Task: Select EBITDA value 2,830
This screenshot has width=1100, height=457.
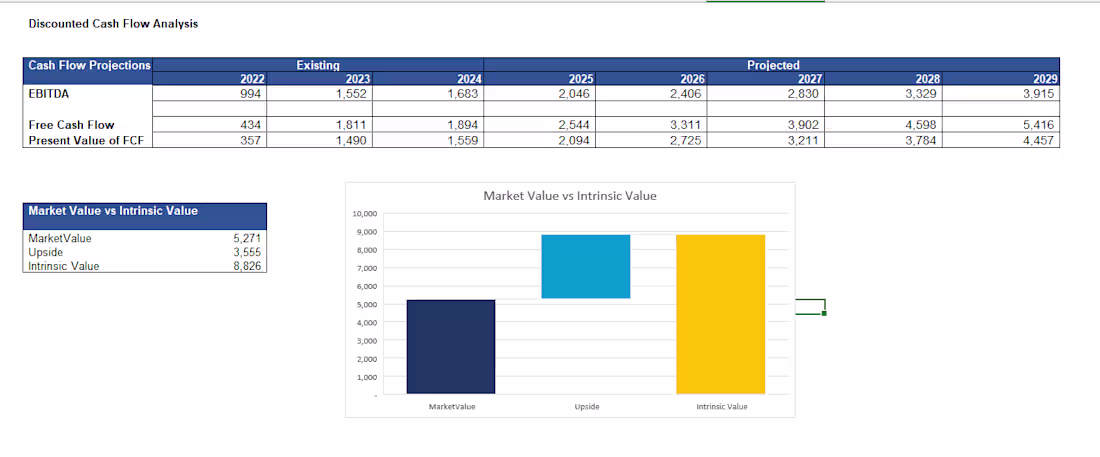Action: pyautogui.click(x=766, y=93)
